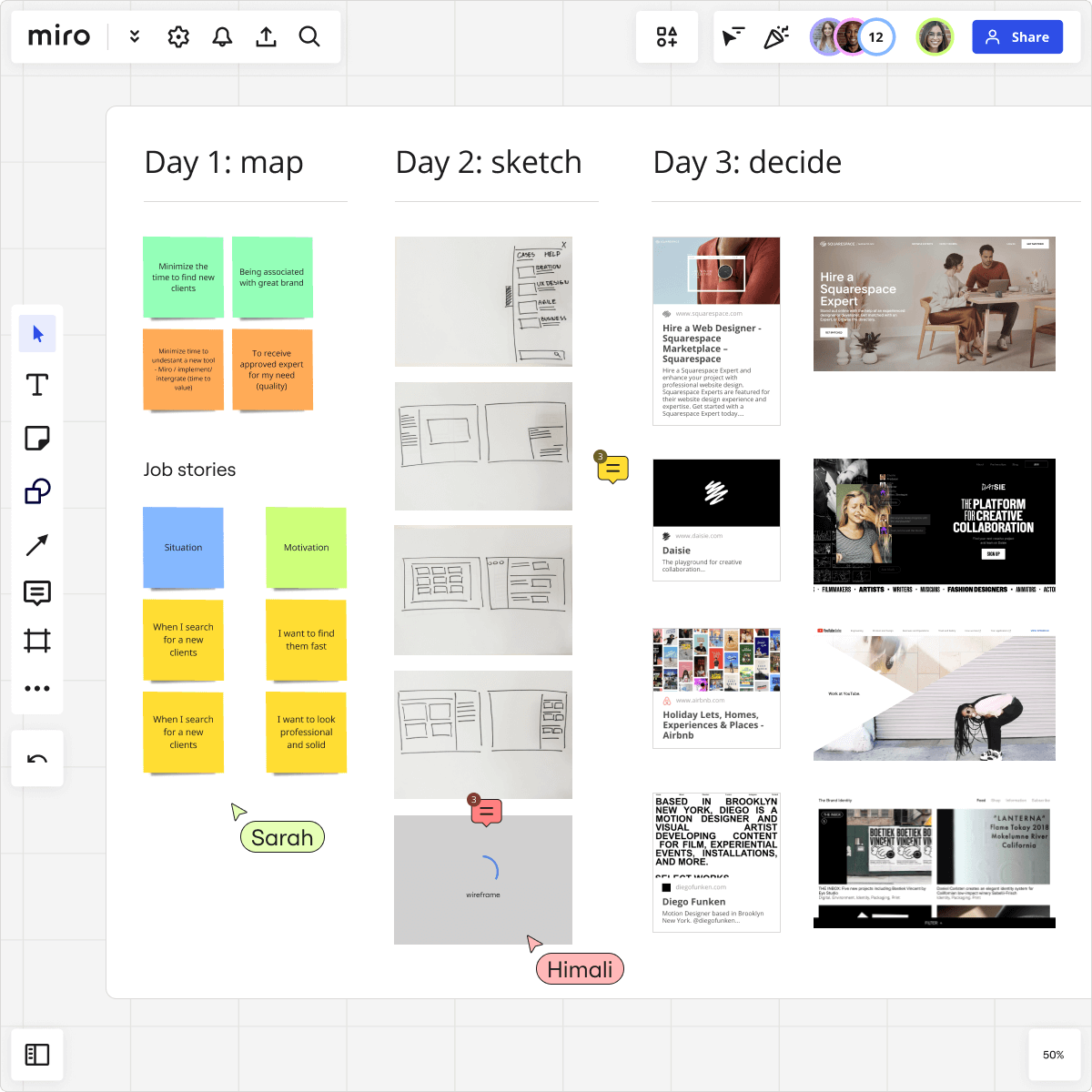Image resolution: width=1092 pixels, height=1092 pixels.
Task: Open board search magnifier
Action: point(309,36)
